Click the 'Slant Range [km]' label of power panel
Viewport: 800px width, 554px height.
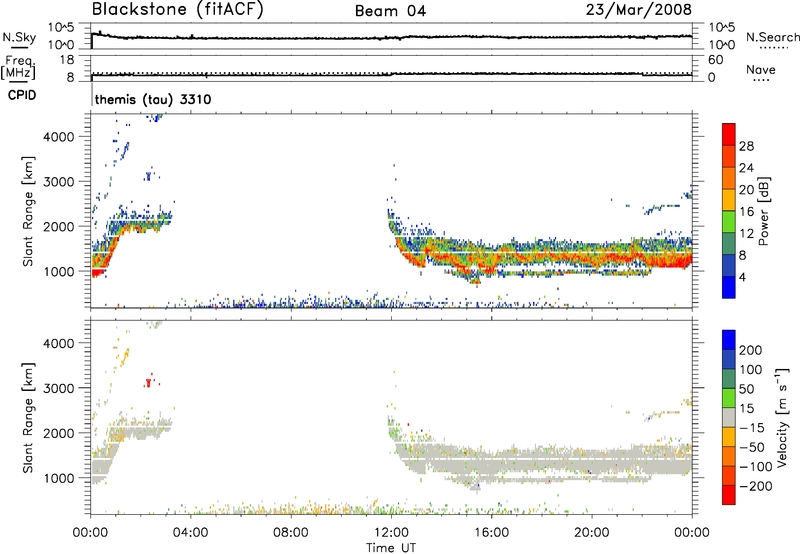[28, 211]
